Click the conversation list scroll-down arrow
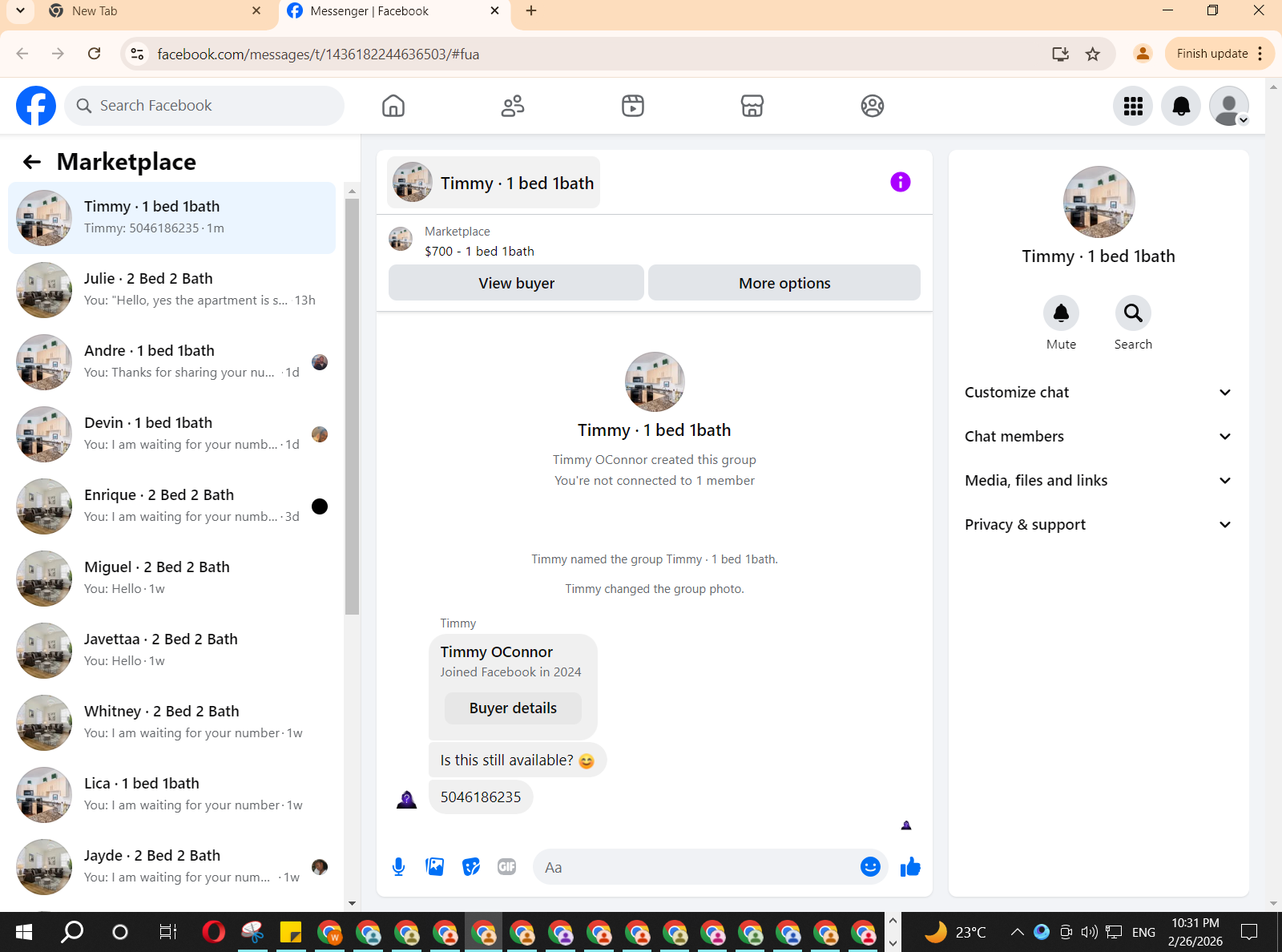 352,903
